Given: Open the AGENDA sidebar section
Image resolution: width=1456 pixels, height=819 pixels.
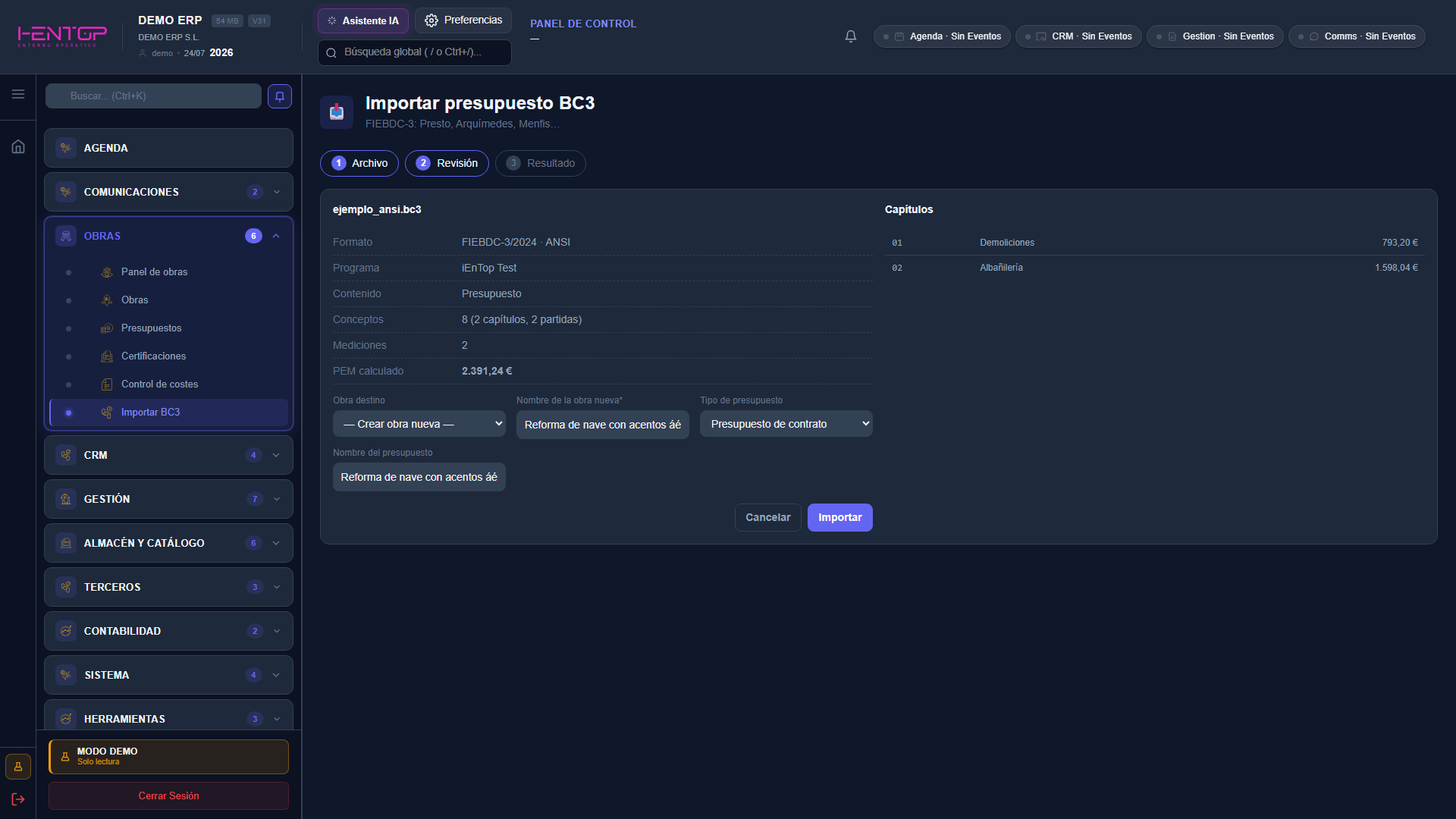Looking at the screenshot, I should pyautogui.click(x=168, y=148).
